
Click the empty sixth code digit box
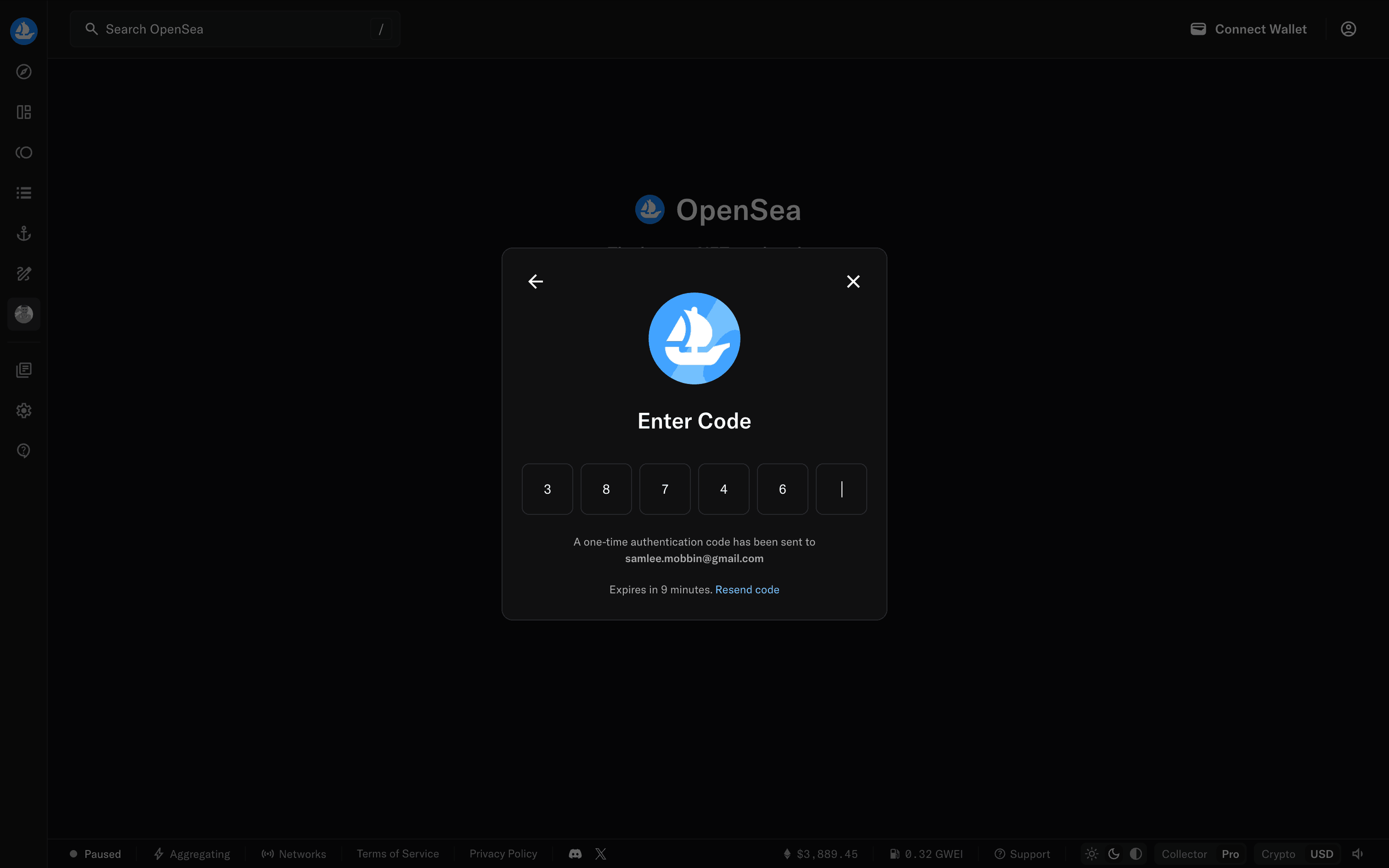pyautogui.click(x=841, y=489)
